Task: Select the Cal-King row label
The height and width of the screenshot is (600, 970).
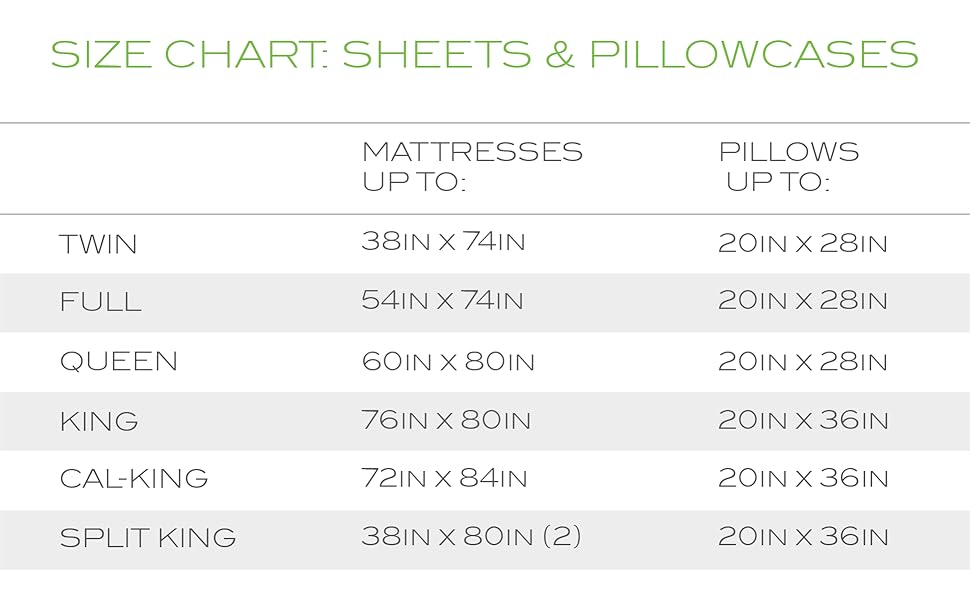Action: 134,478
